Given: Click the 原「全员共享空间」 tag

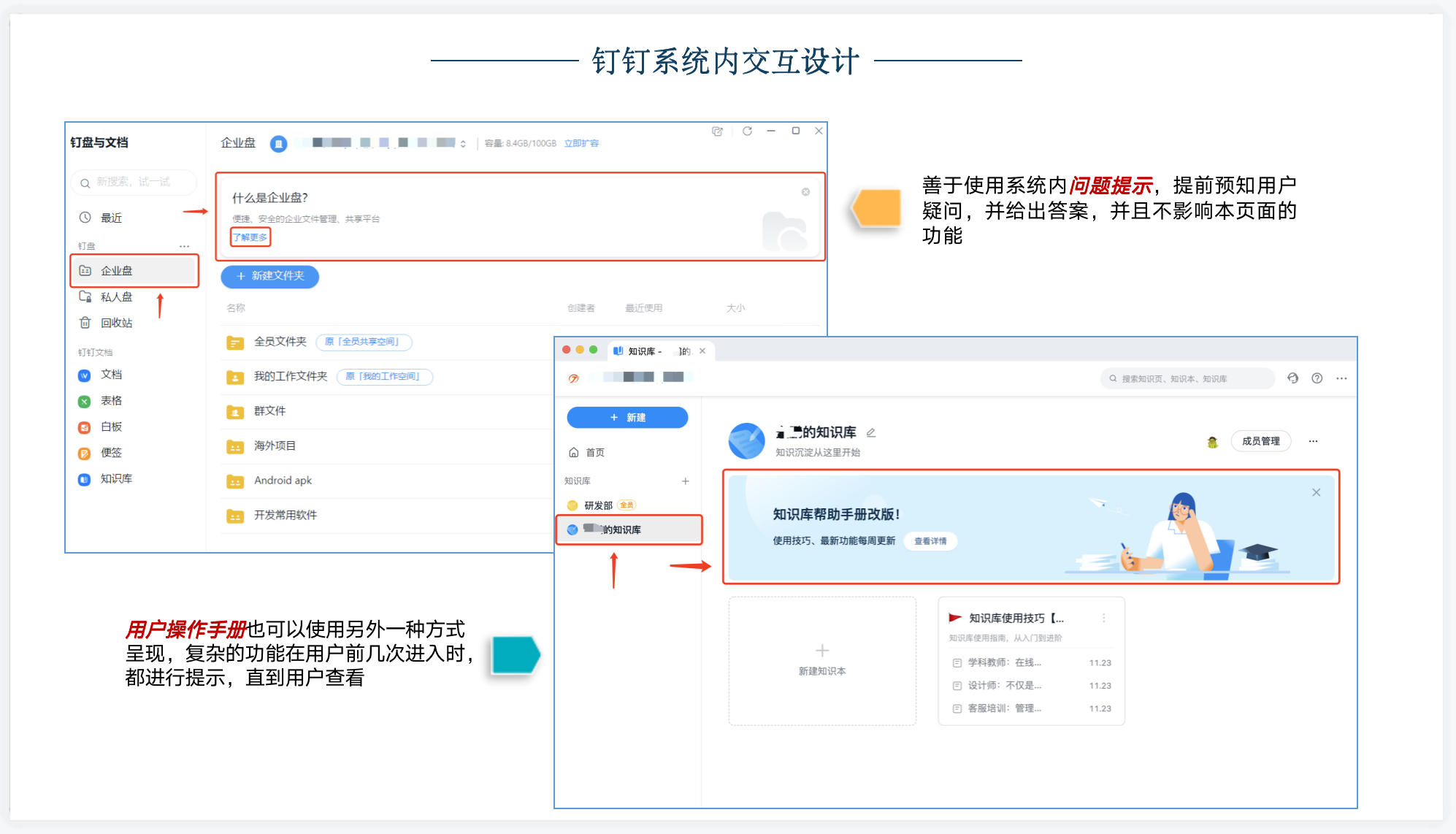Looking at the screenshot, I should 364,342.
